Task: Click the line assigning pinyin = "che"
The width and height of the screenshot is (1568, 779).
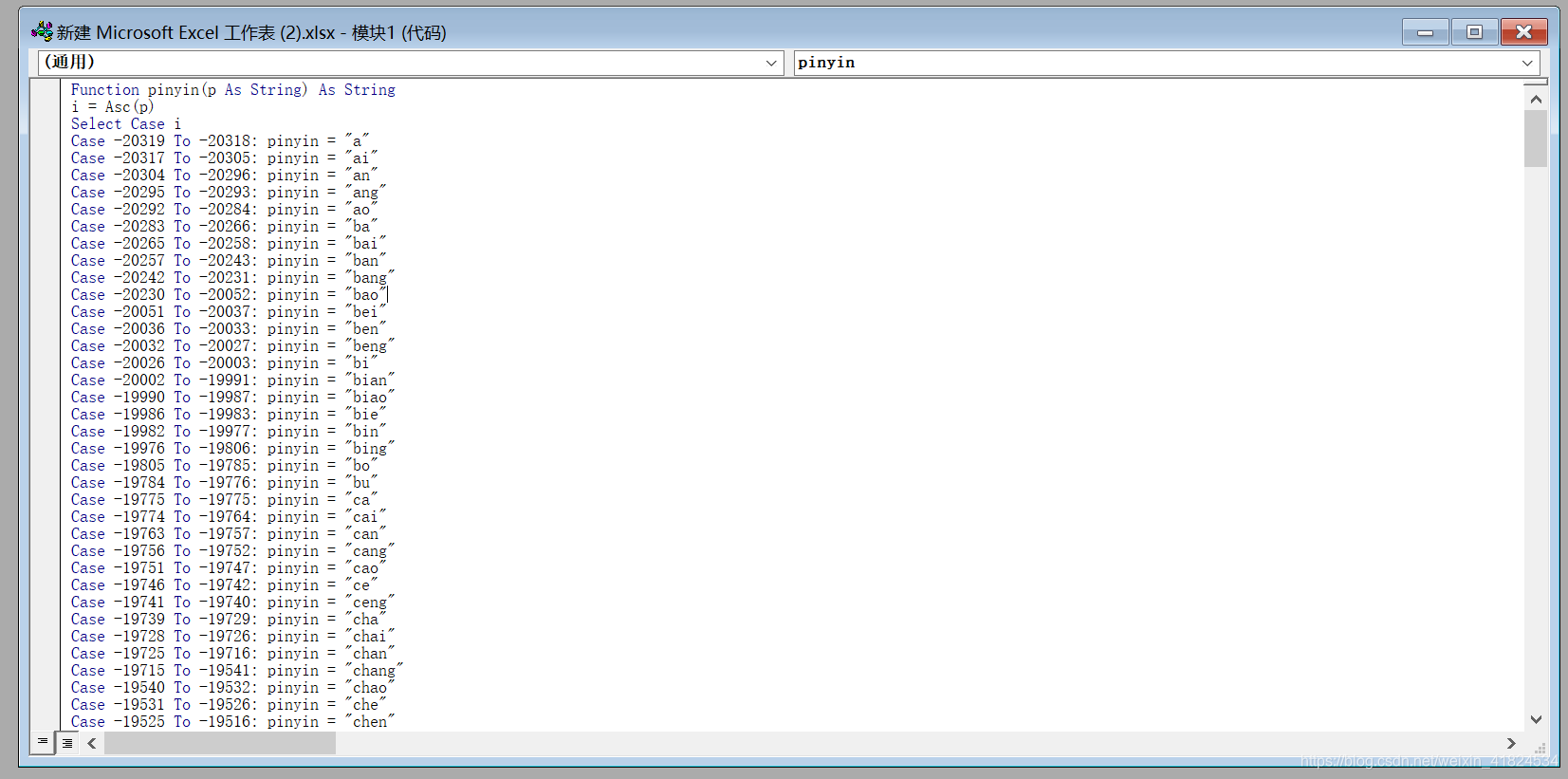Action: coord(229,705)
